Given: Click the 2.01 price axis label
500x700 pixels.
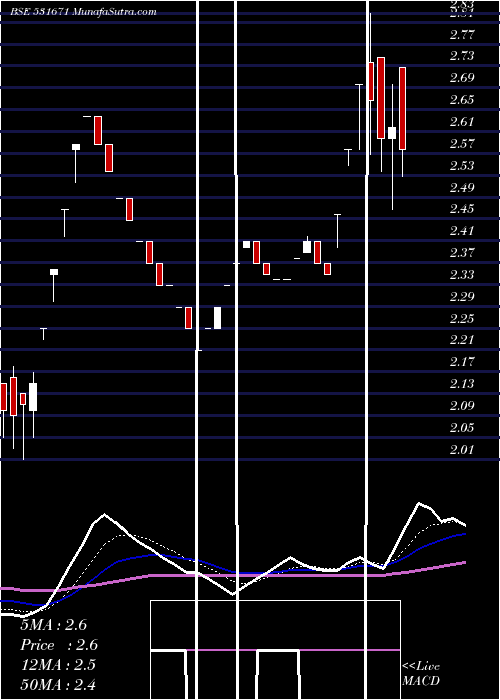Looking at the screenshot, I should click(x=462, y=450).
